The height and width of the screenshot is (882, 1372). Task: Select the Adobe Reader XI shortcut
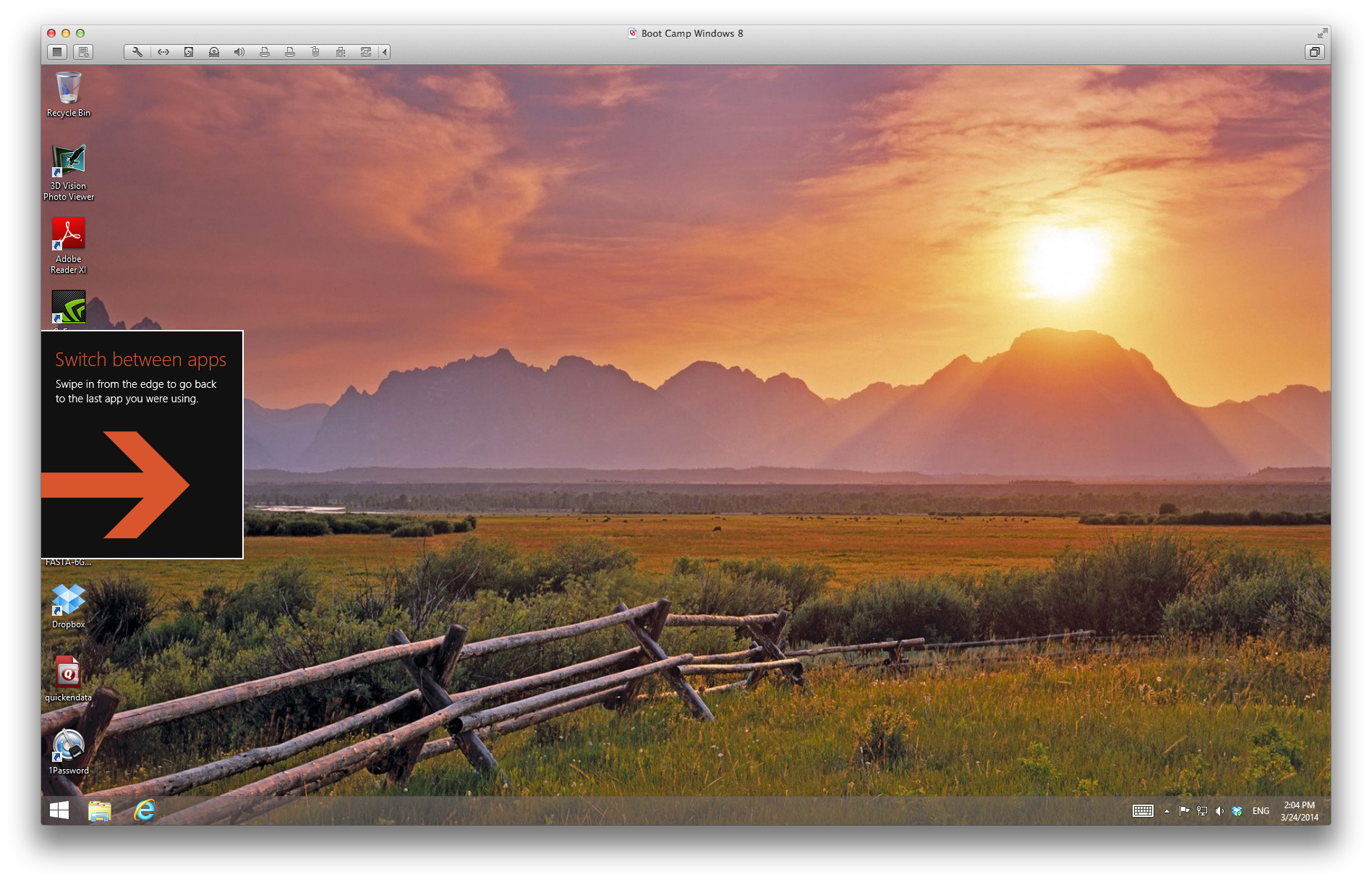[x=69, y=245]
